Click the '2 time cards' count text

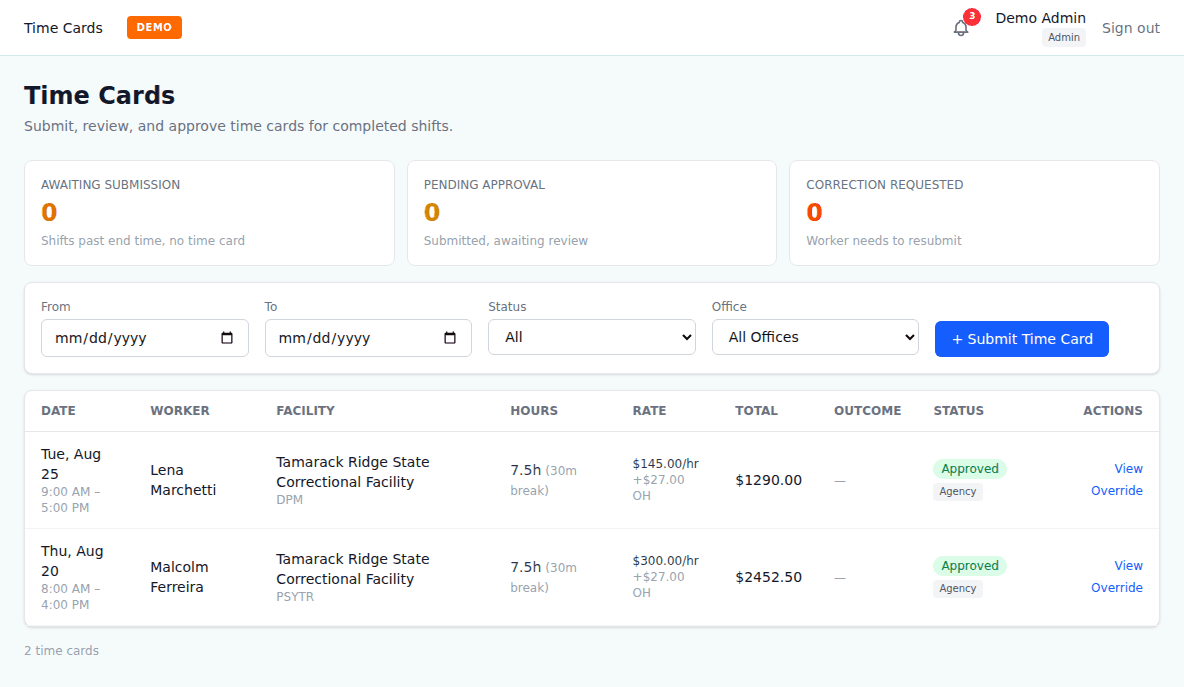(x=61, y=651)
